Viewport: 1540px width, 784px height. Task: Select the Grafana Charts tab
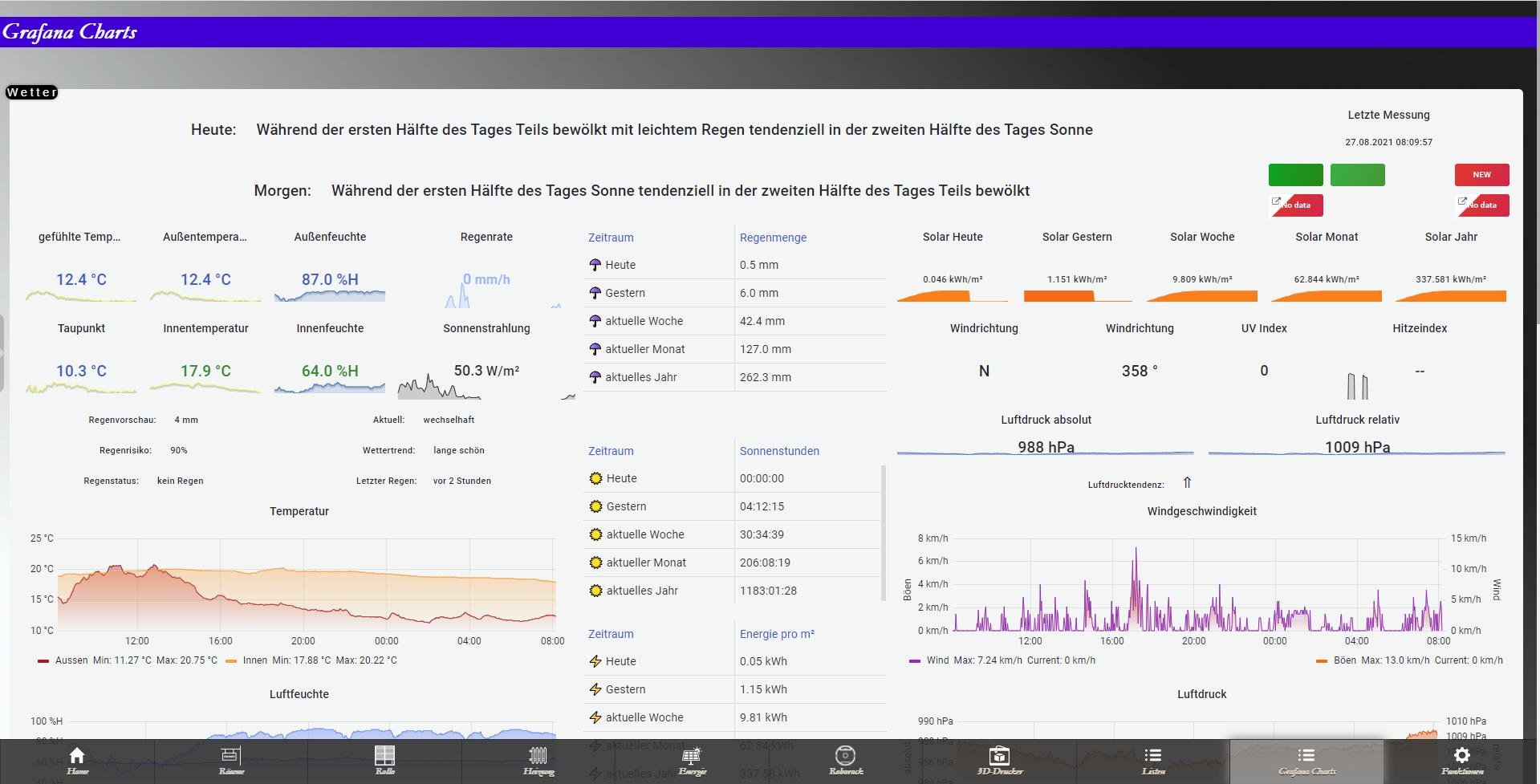pos(1307,761)
